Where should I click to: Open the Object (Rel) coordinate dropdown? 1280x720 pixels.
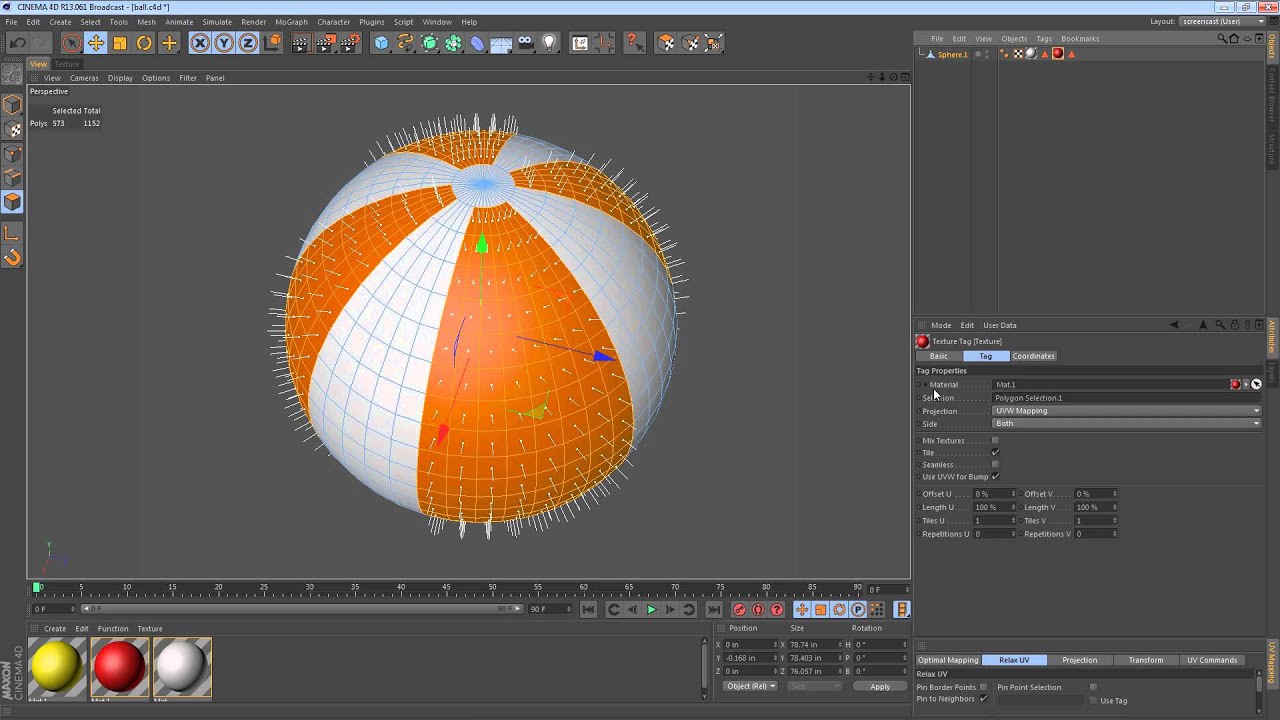tap(751, 686)
